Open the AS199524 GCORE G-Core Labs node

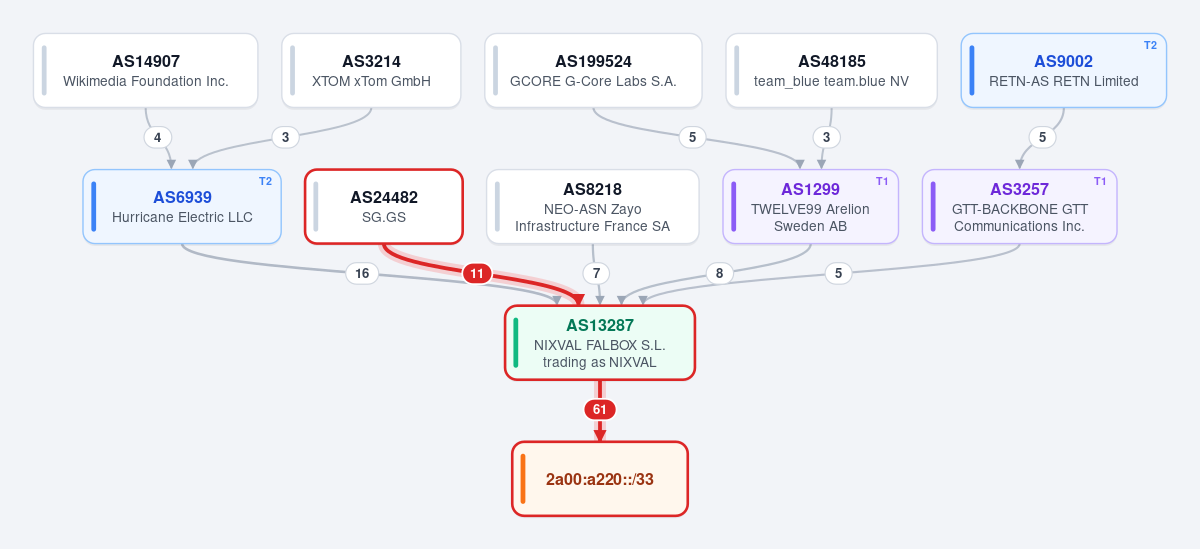[594, 71]
